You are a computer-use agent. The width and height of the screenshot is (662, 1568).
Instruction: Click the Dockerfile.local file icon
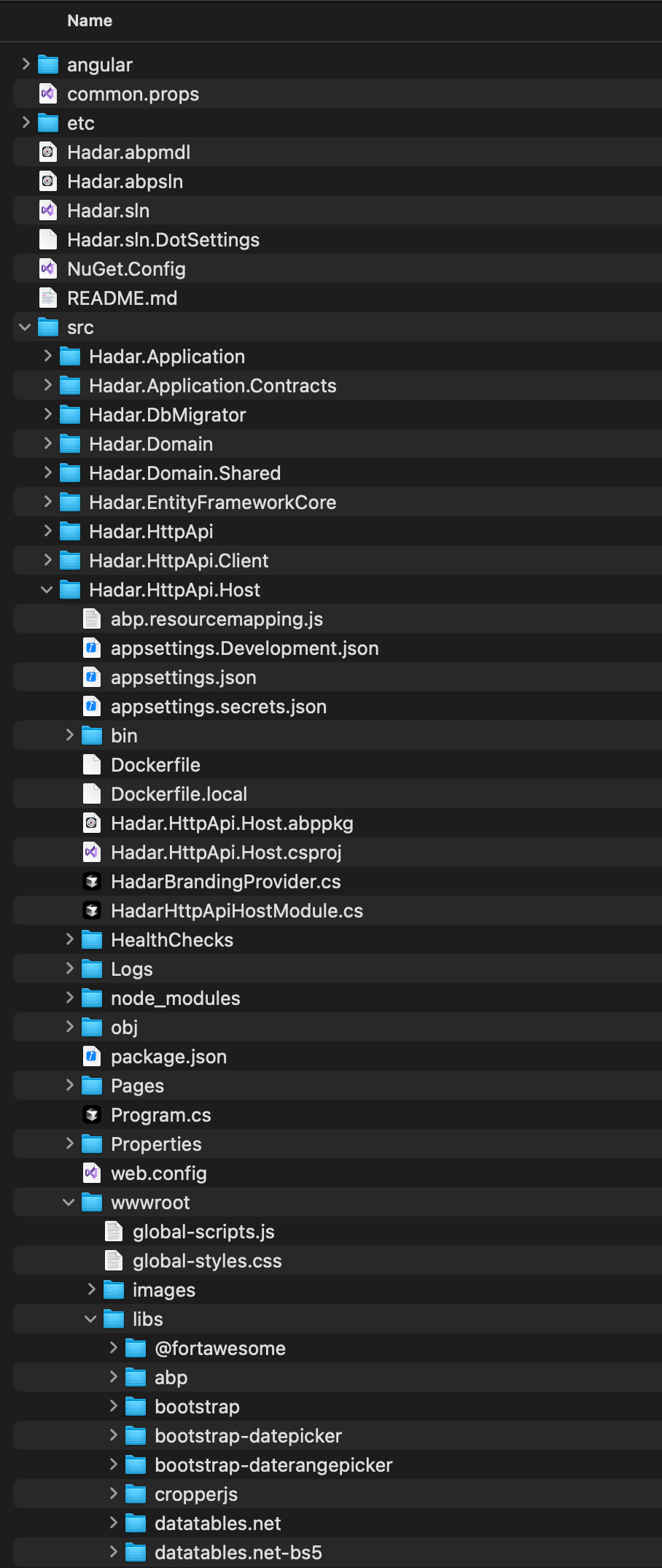(92, 793)
